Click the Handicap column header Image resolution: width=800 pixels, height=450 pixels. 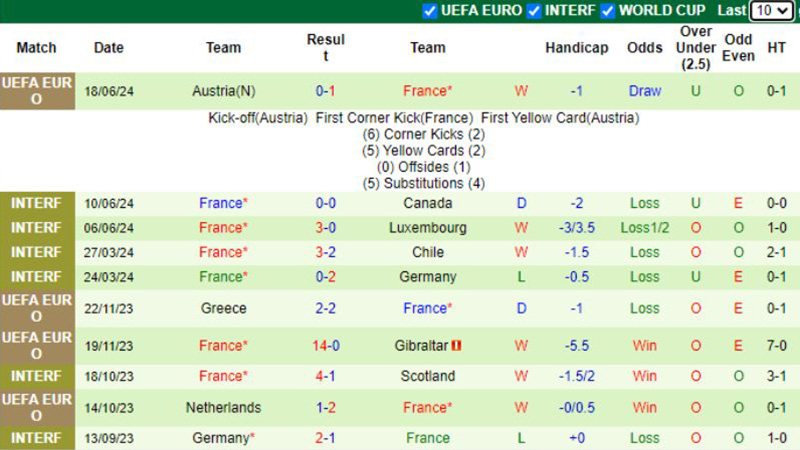coord(577,47)
